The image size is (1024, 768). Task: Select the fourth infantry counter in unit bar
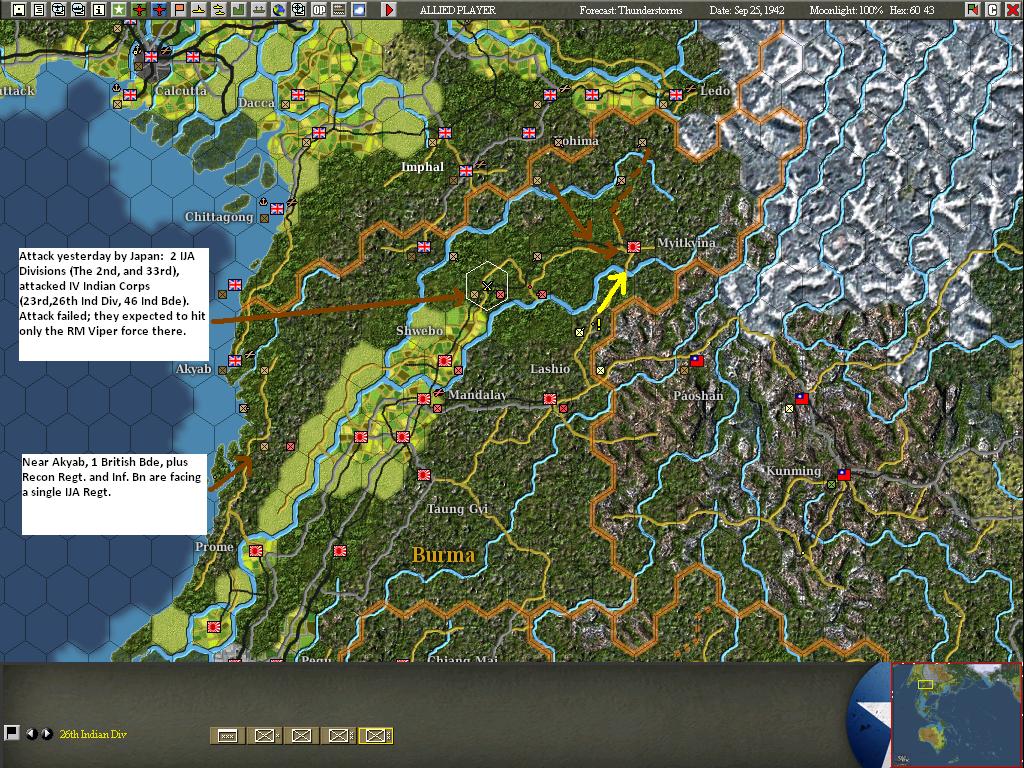tap(339, 735)
